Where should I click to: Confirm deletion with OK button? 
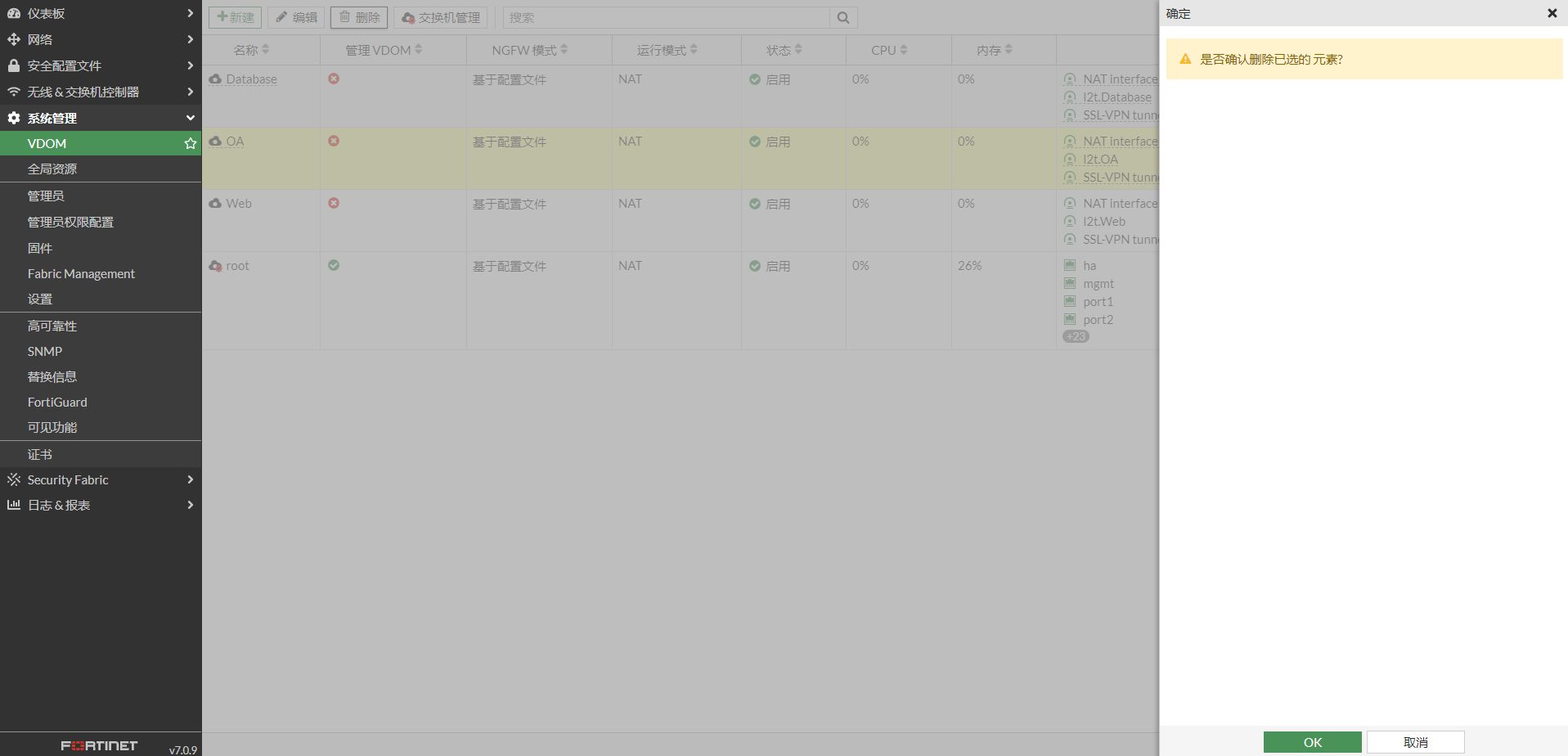pos(1312,742)
